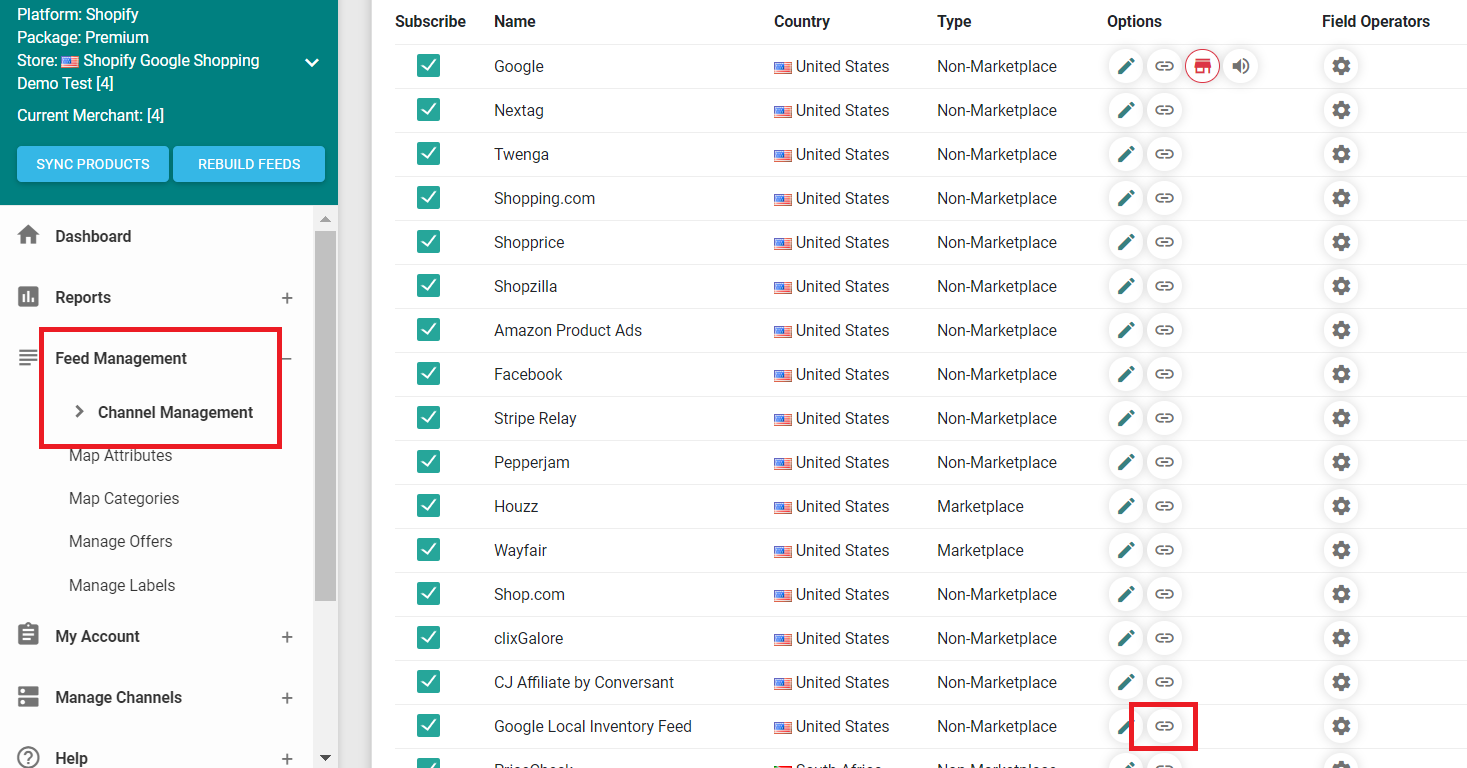1467x768 pixels.
Task: Edit the Google channel with pencil icon
Action: (x=1126, y=66)
